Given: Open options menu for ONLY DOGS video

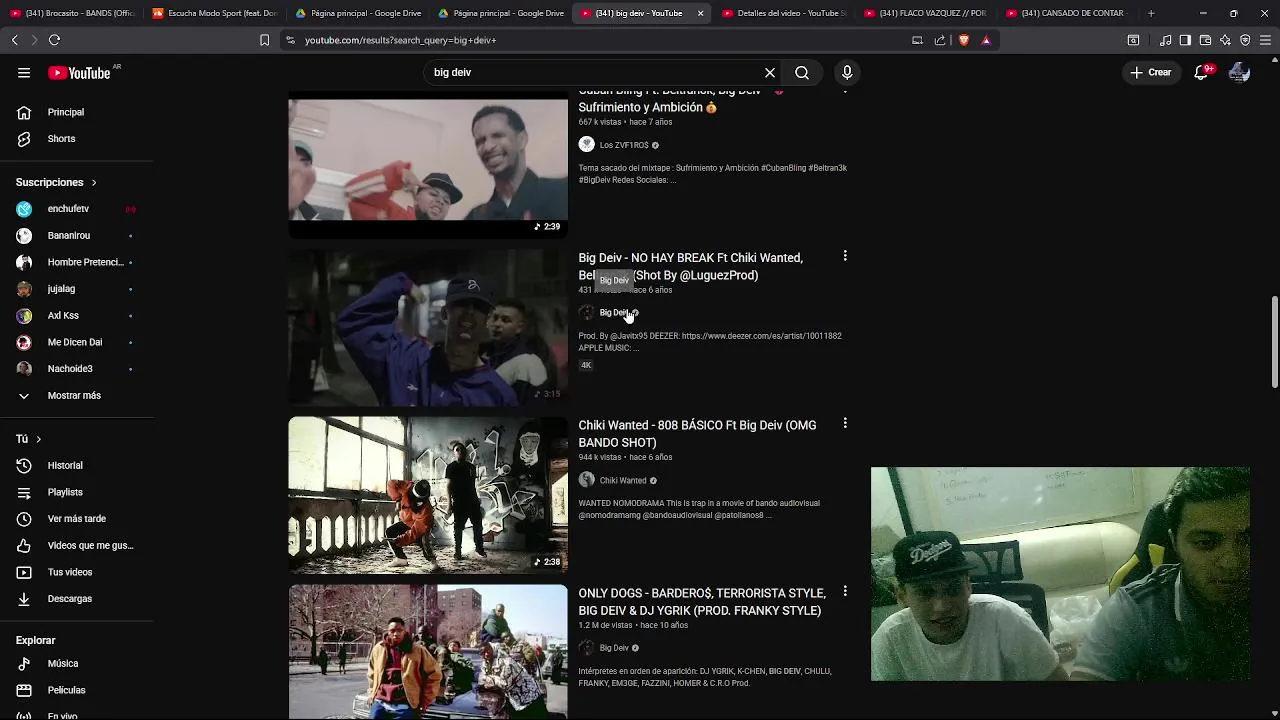Looking at the screenshot, I should coord(845,592).
